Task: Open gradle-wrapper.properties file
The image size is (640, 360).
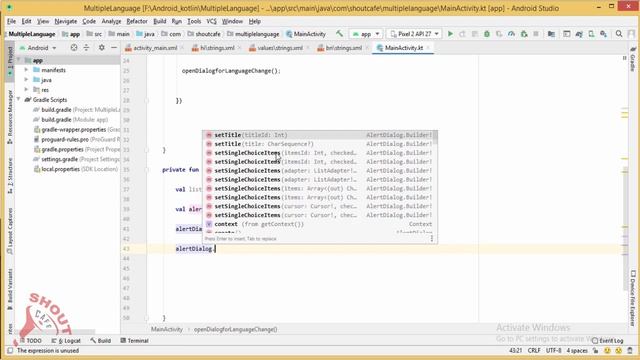Action: pos(77,129)
